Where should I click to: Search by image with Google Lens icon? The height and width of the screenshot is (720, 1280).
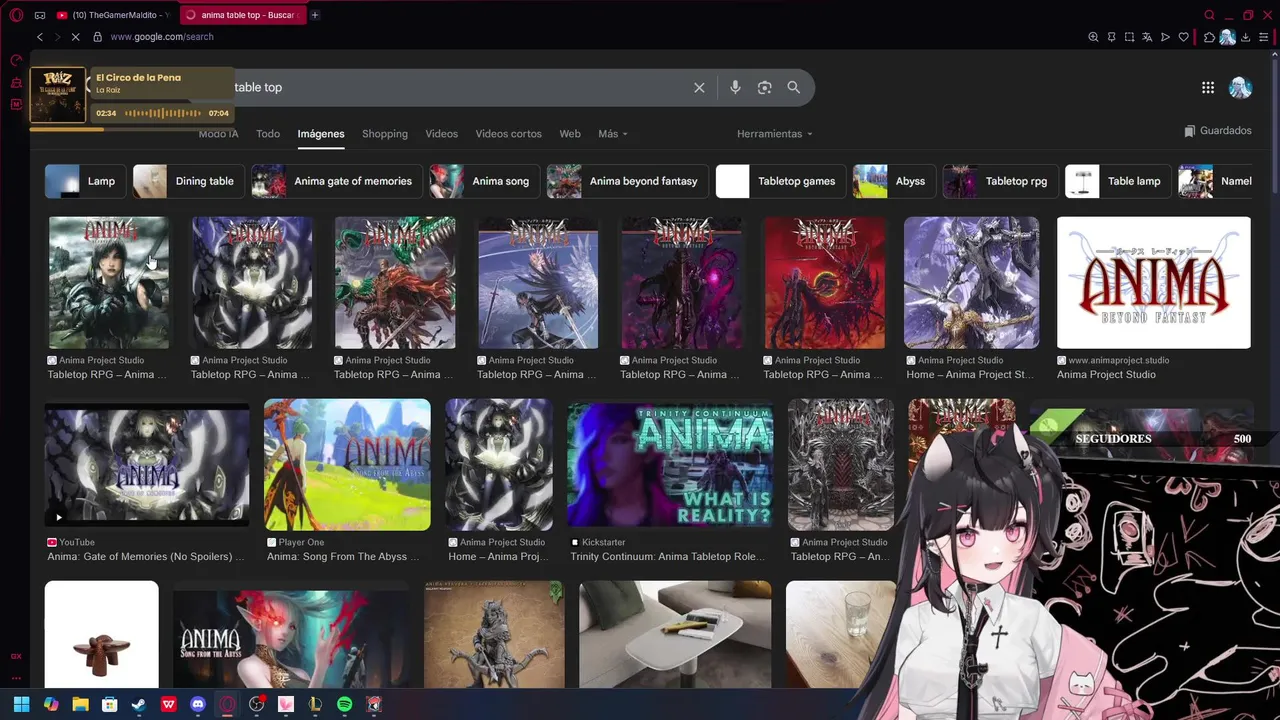point(764,87)
